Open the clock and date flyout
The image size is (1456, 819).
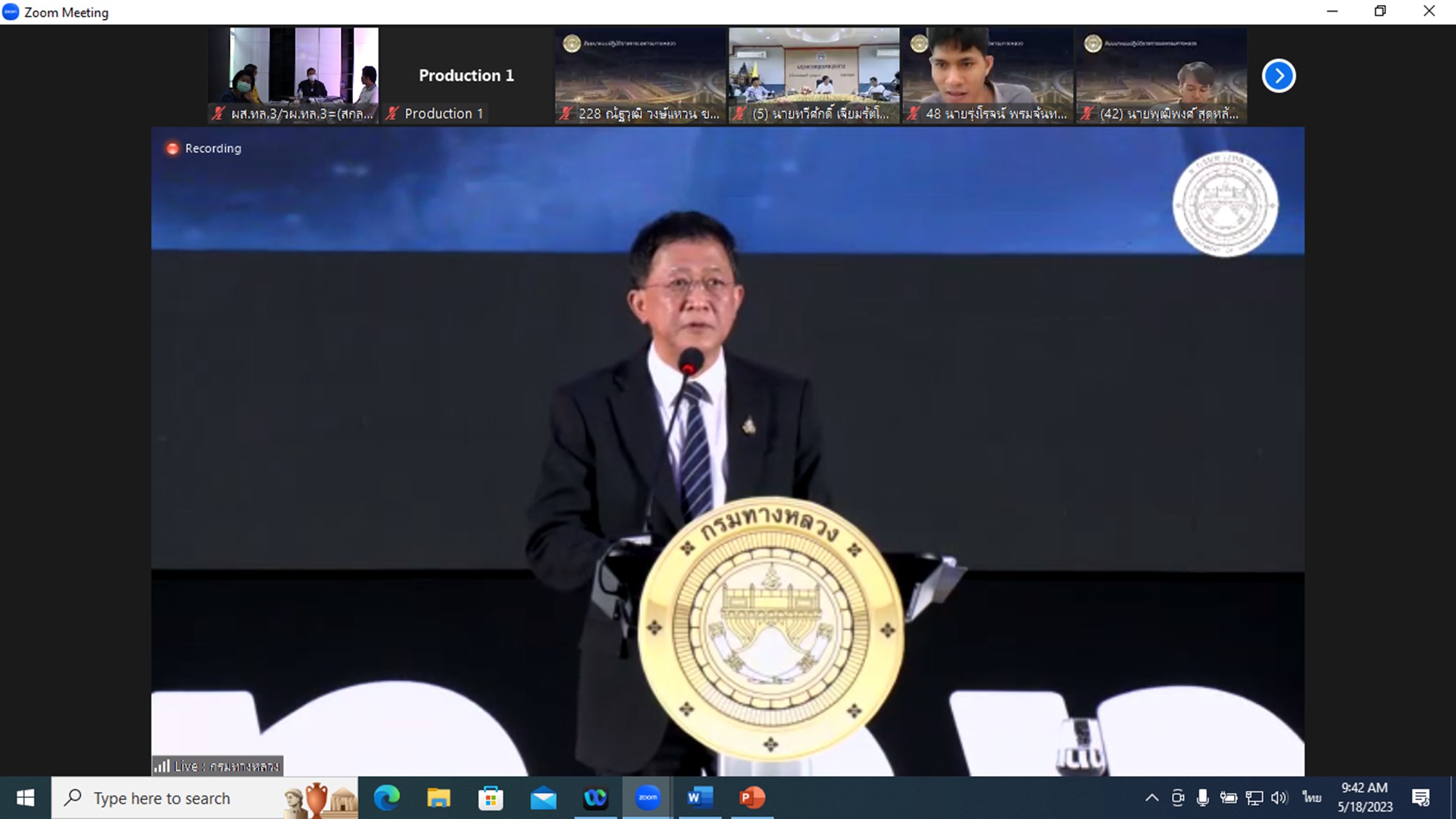click(x=1364, y=798)
